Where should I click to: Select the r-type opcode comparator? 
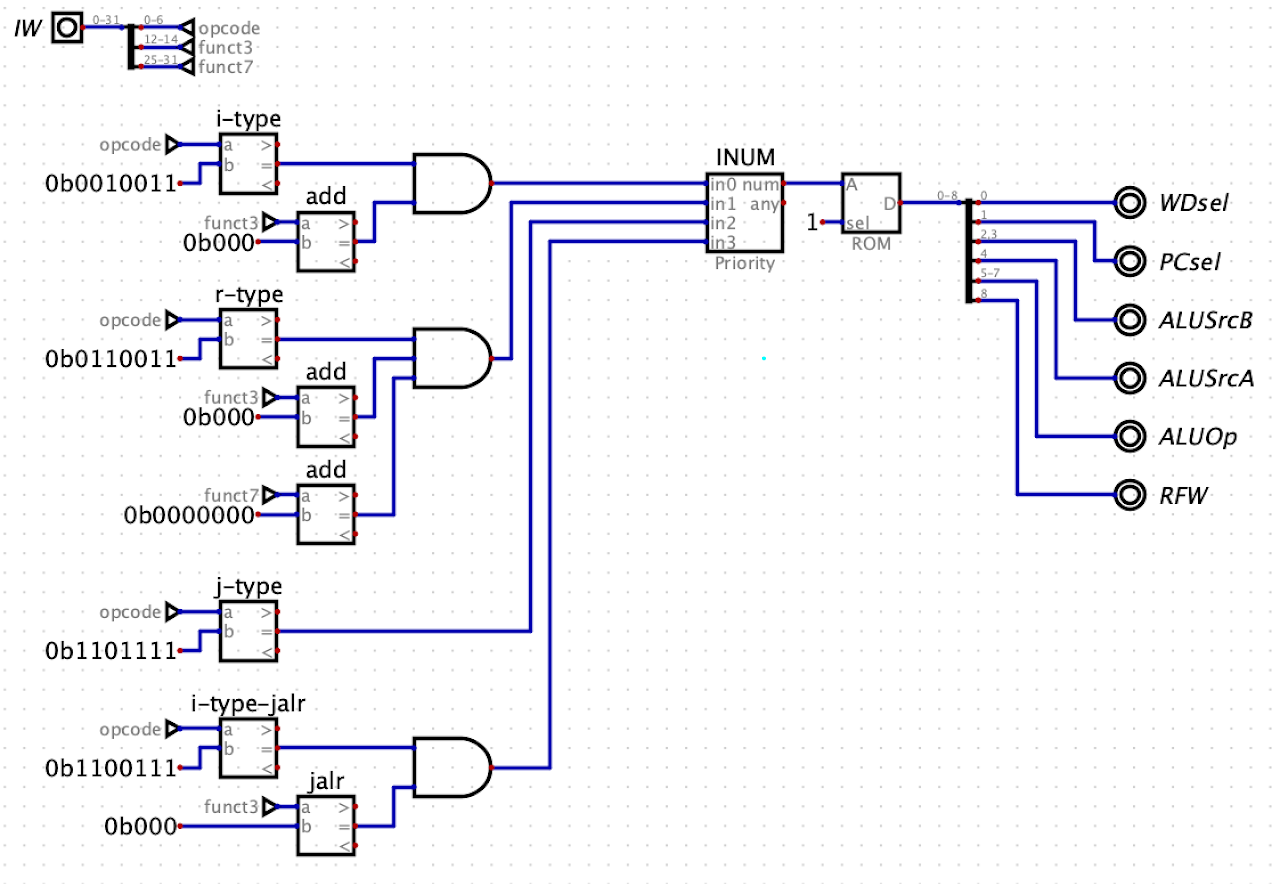[x=248, y=336]
